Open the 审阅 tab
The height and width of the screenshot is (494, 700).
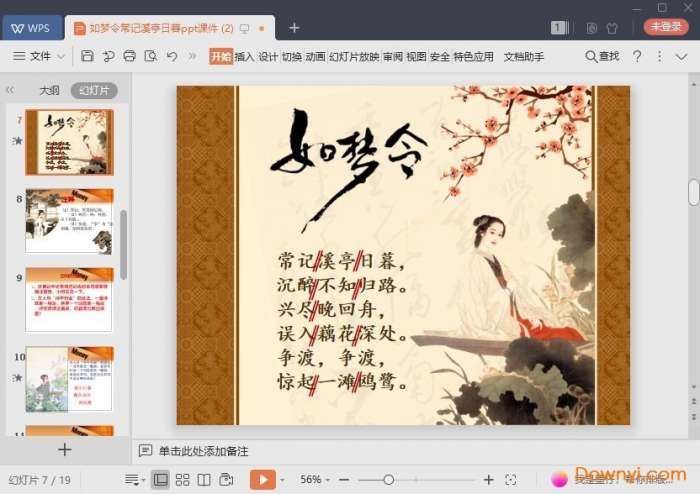pos(393,57)
